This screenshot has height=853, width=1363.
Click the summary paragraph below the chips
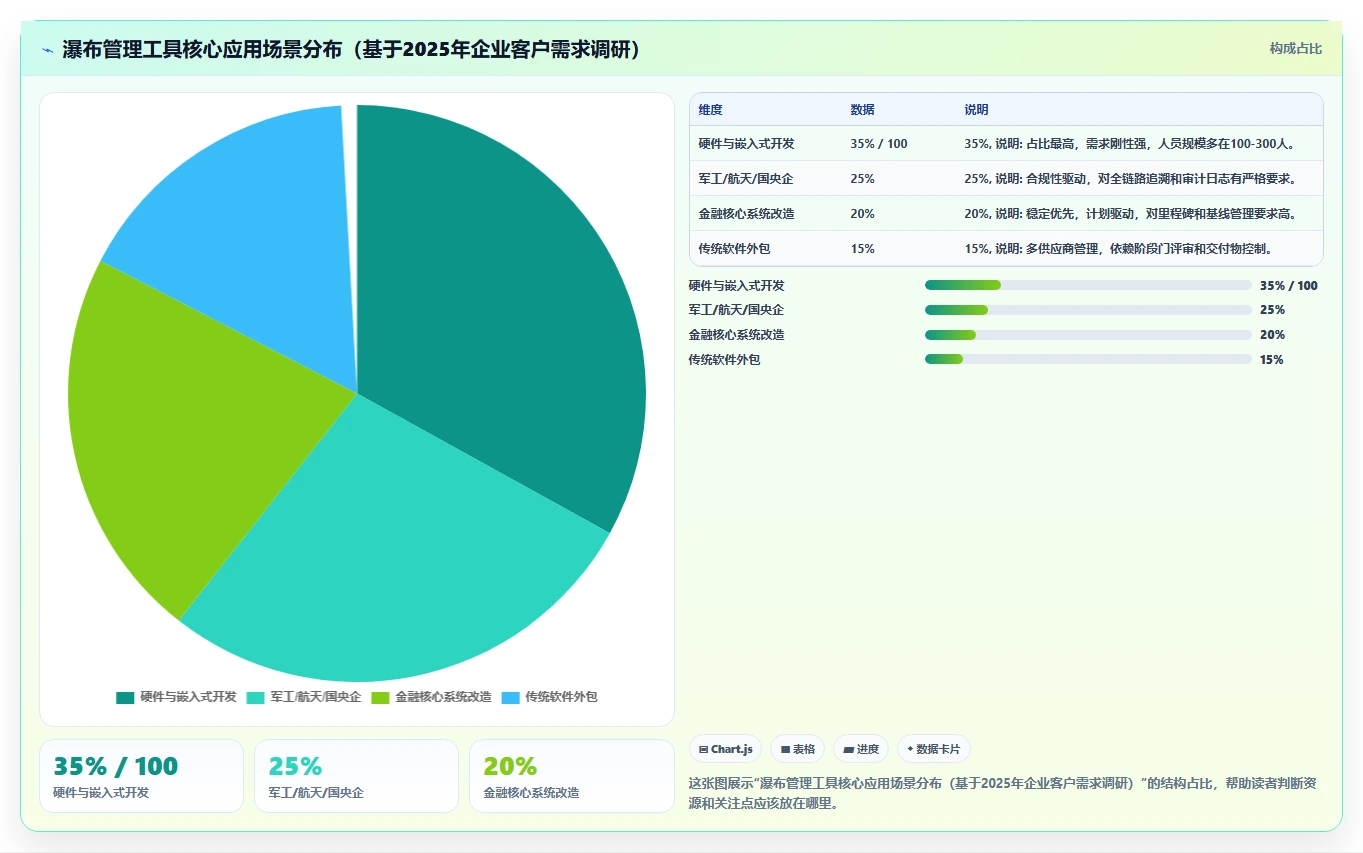tap(1003, 793)
